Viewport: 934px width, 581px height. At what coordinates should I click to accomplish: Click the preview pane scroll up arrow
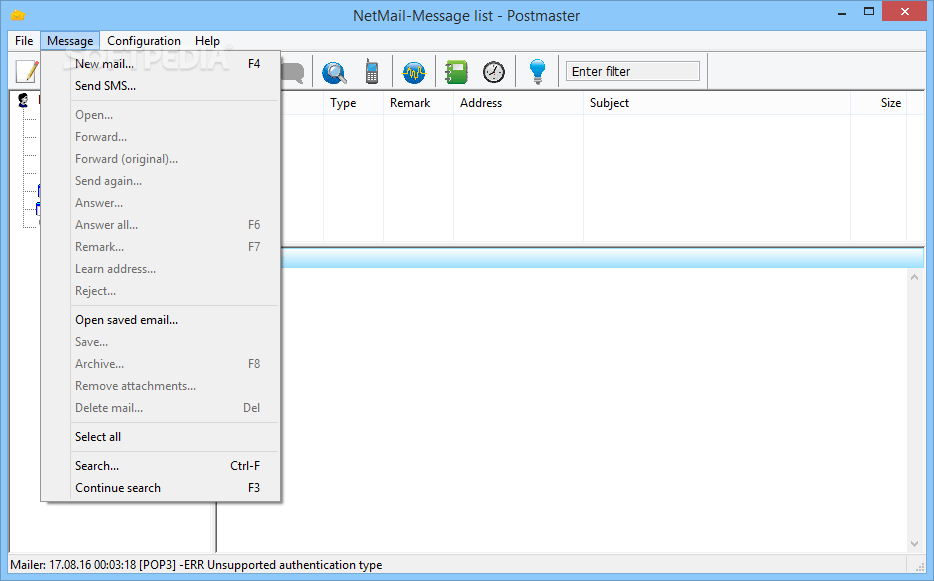(914, 277)
